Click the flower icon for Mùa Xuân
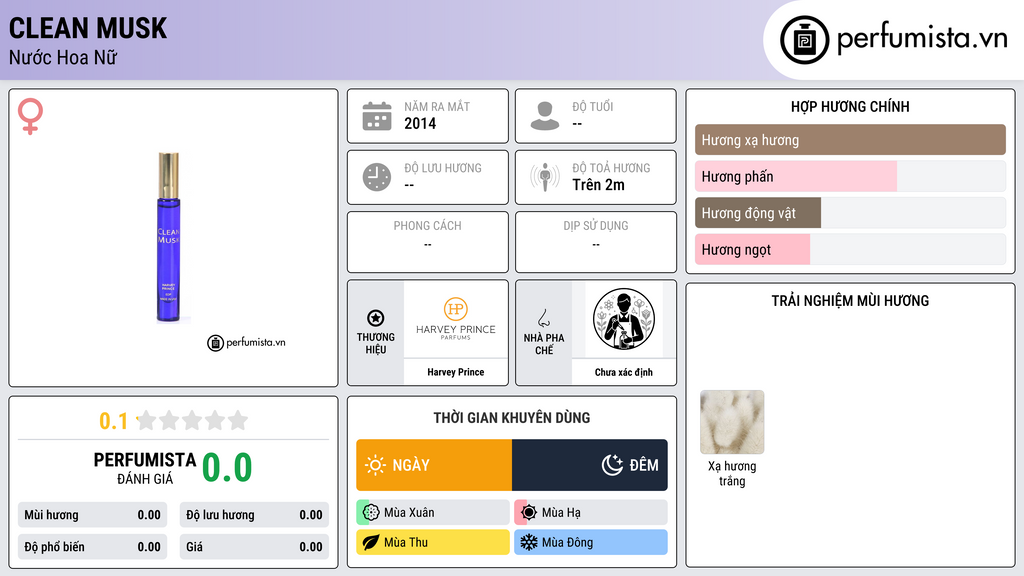Screen dimensions: 1024x576 (x=371, y=513)
